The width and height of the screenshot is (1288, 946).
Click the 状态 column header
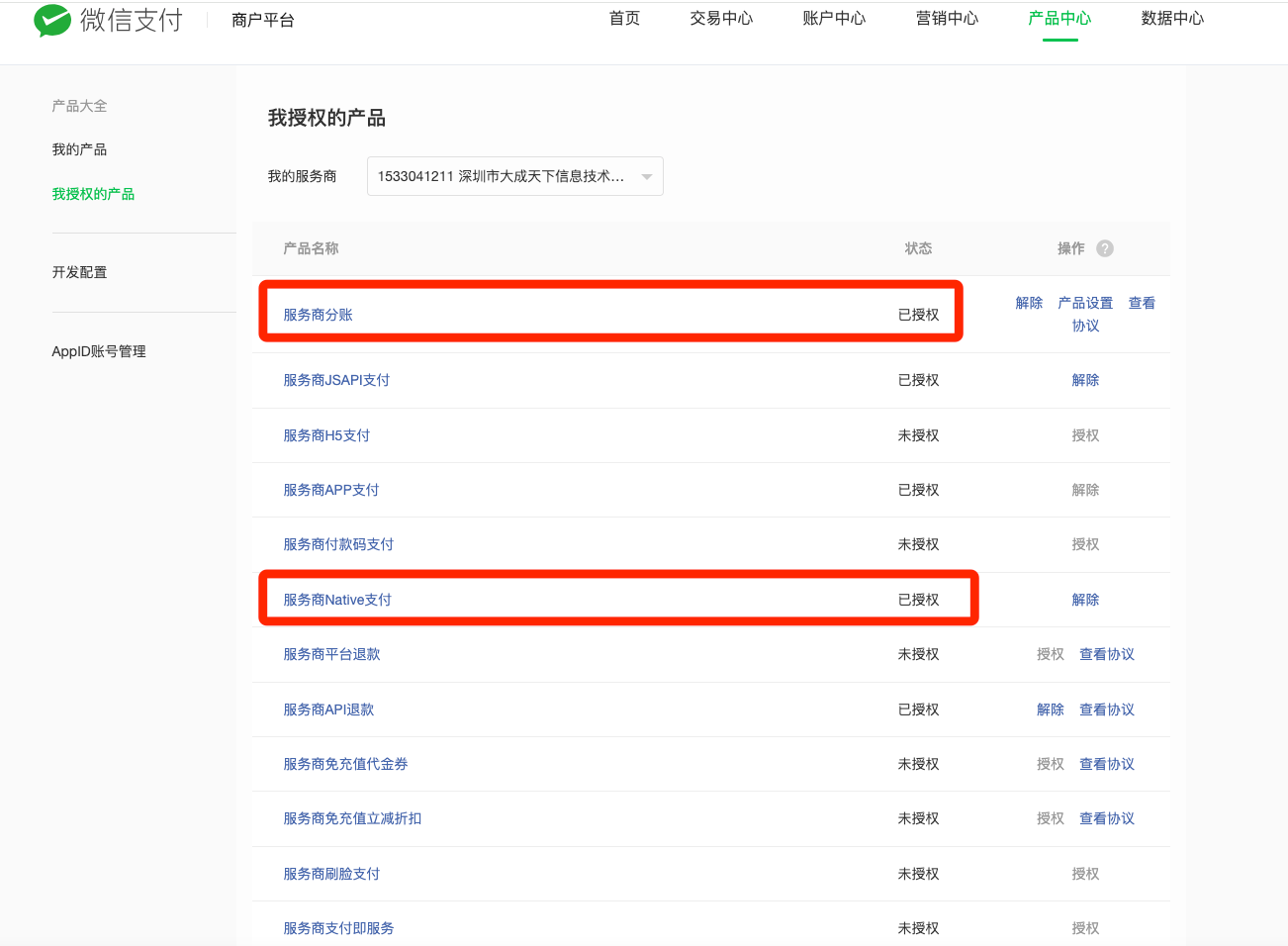(918, 248)
